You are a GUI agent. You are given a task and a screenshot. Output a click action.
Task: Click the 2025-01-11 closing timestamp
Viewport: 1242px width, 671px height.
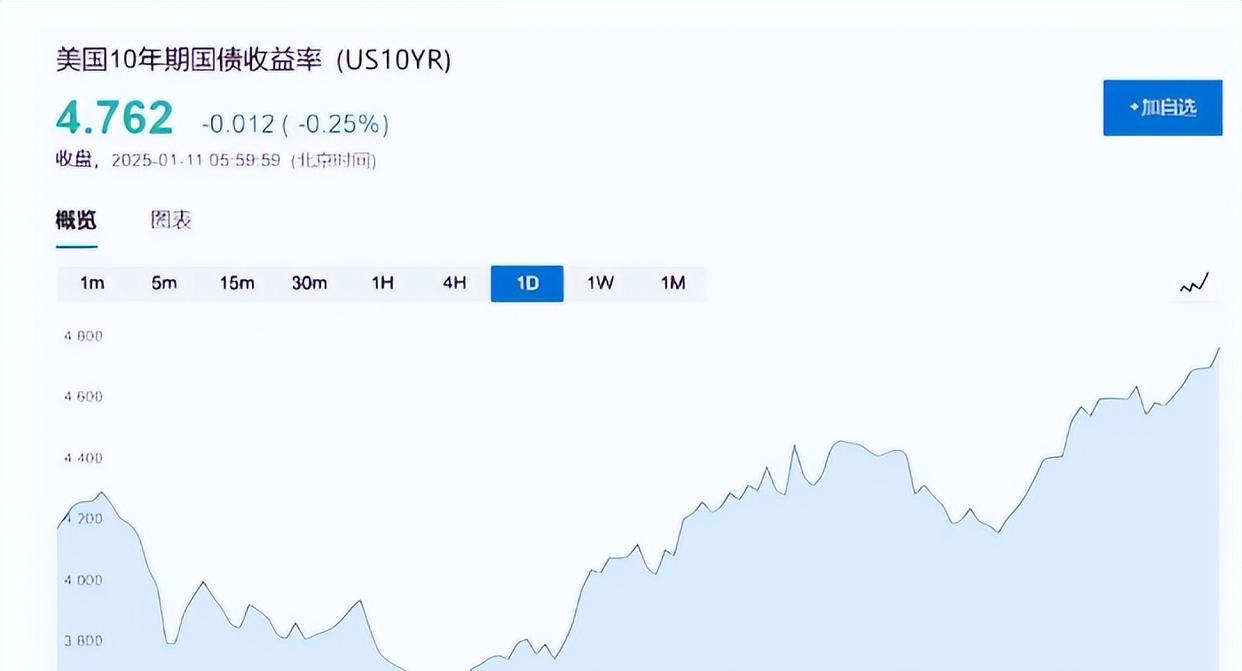[x=195, y=160]
